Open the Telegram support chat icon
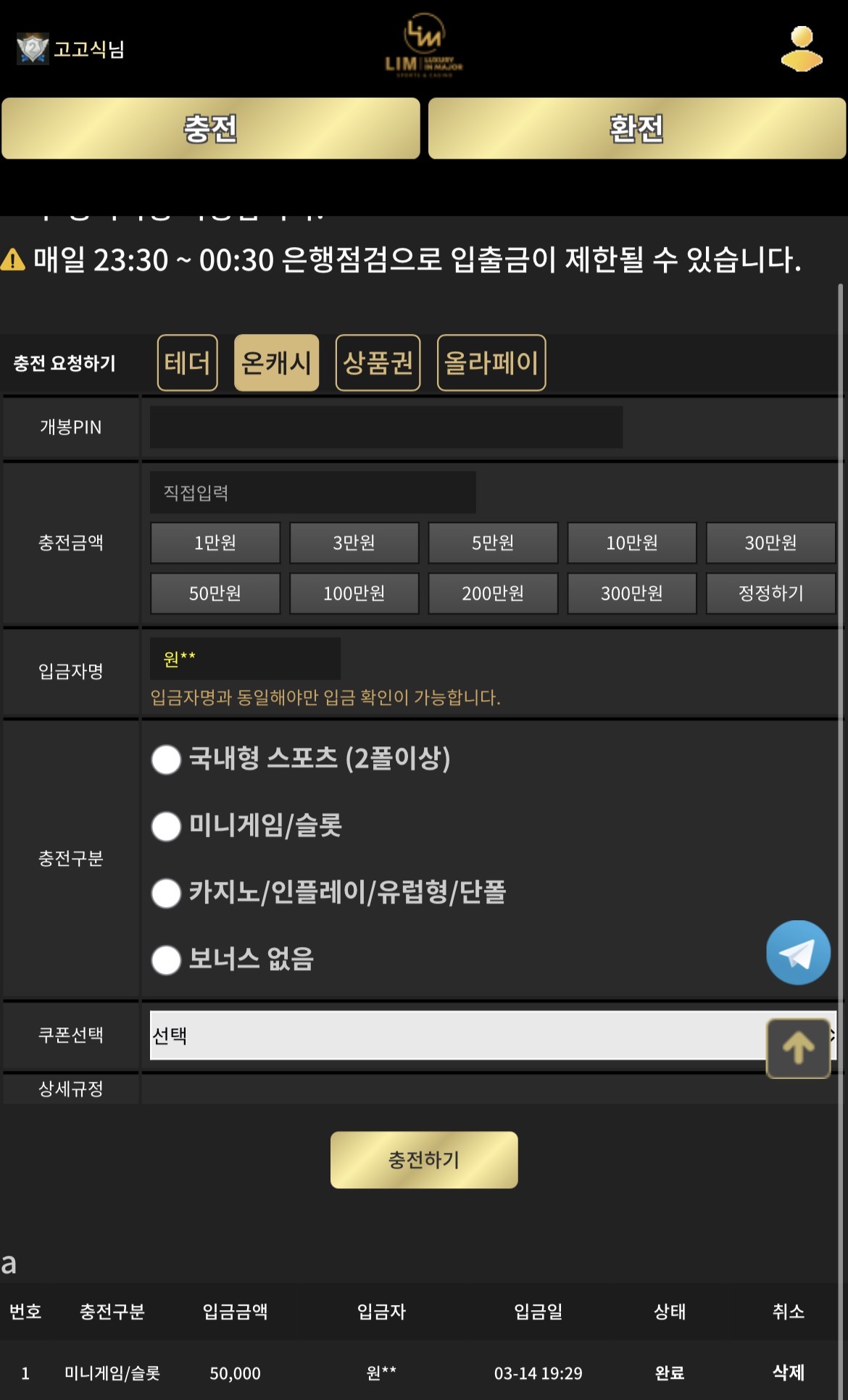Image resolution: width=848 pixels, height=1400 pixels. click(798, 952)
